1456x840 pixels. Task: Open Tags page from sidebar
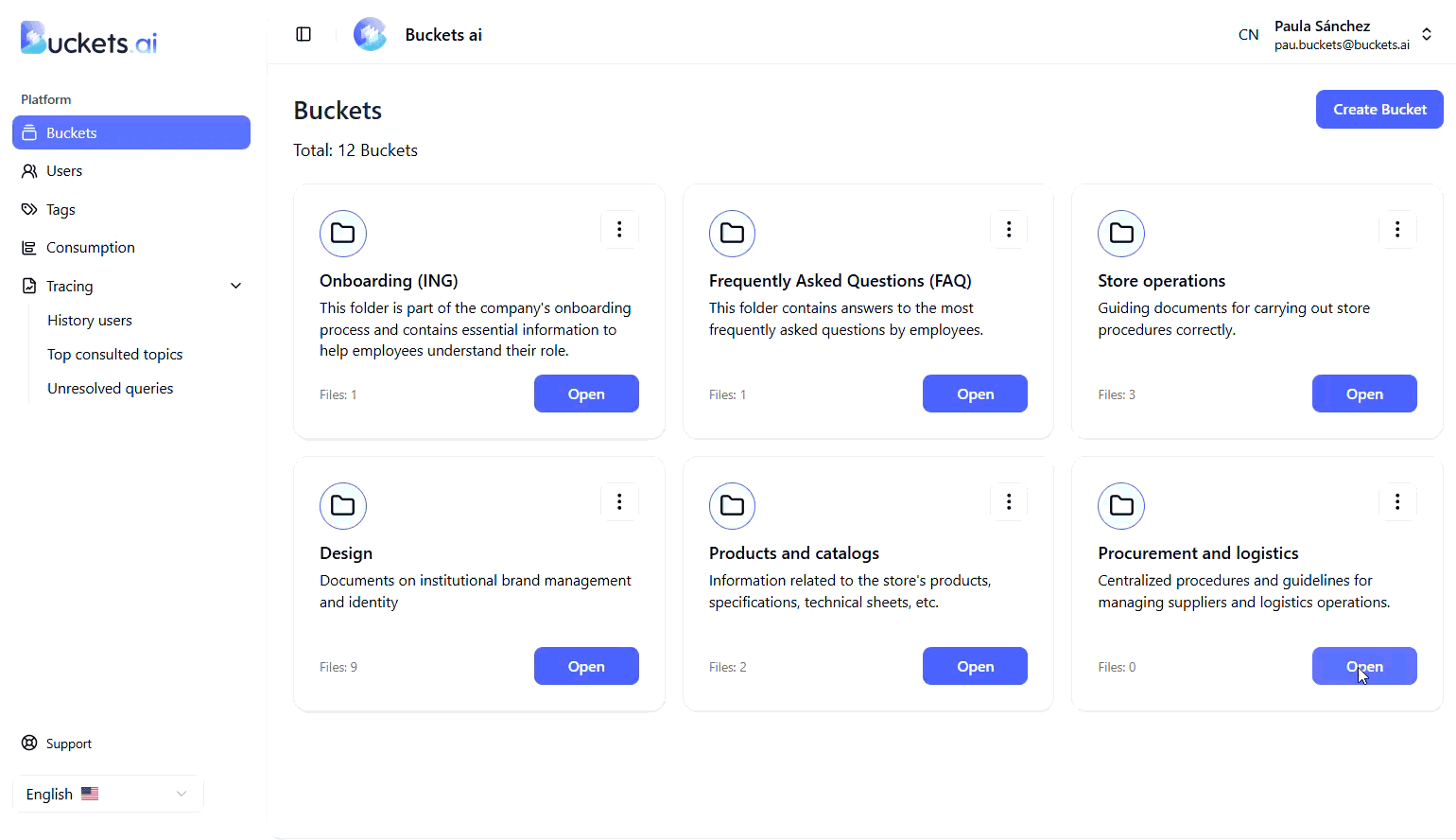(61, 210)
